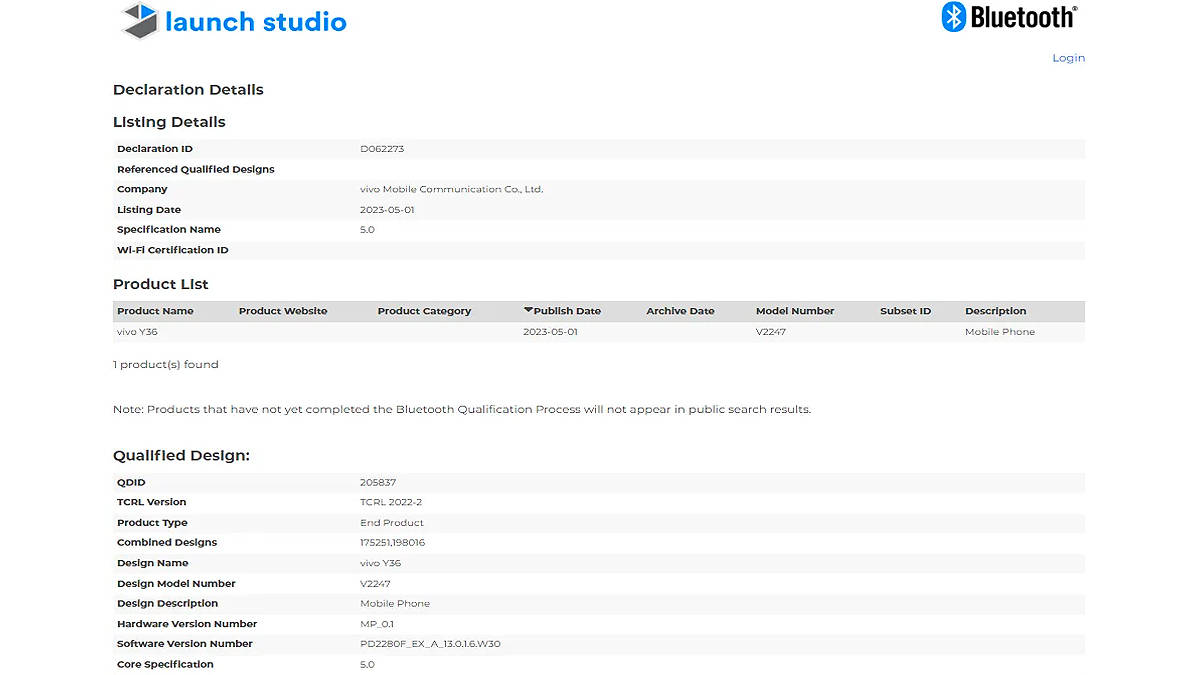Click the Declaration Details heading
This screenshot has width=1200, height=675.
coord(188,90)
